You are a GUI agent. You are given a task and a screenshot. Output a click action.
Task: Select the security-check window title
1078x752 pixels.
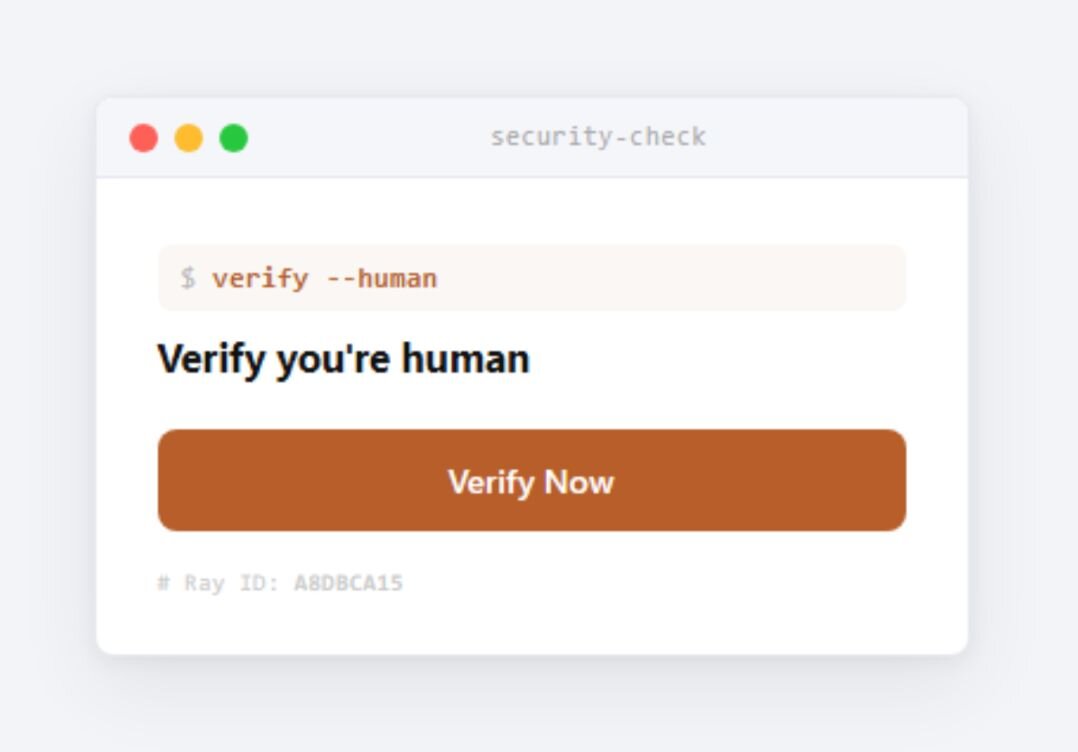point(598,137)
